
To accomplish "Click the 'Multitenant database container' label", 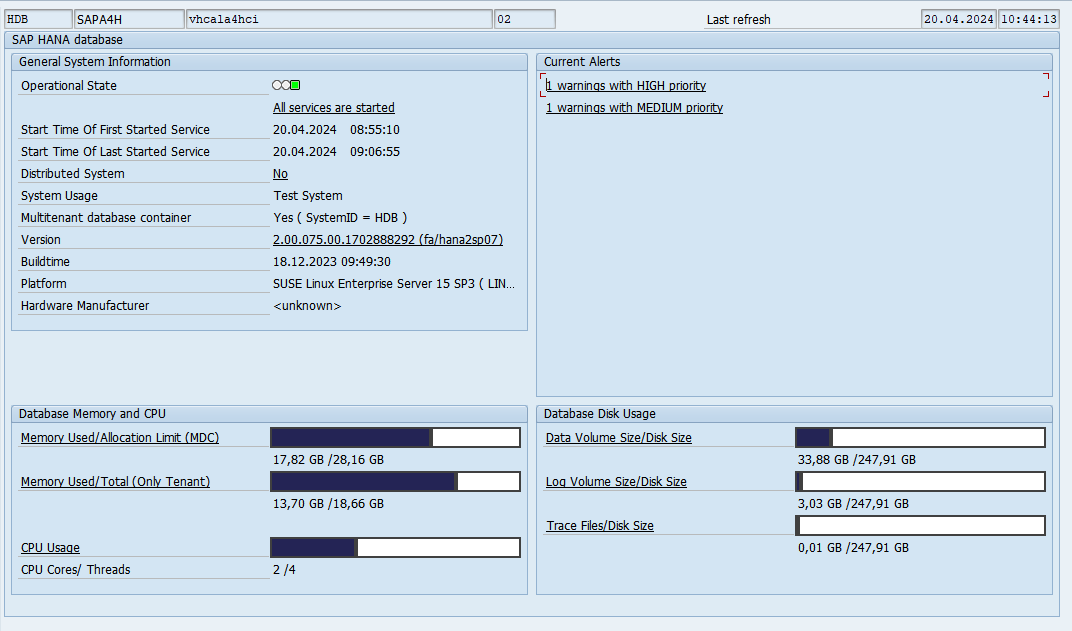I will [106, 217].
